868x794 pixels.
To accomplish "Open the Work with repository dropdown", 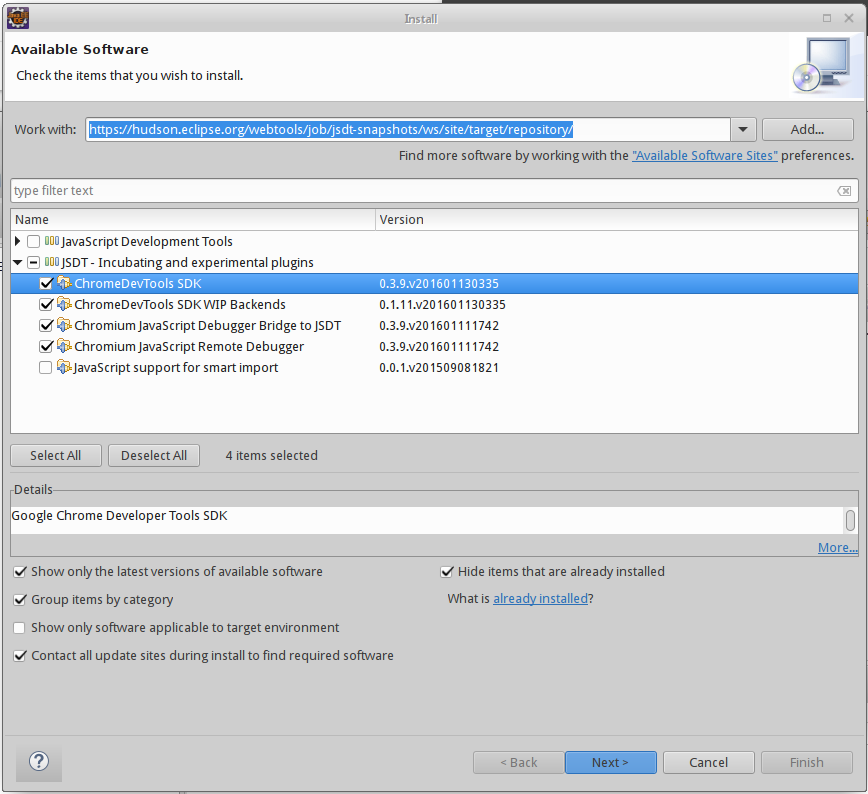I will [743, 130].
